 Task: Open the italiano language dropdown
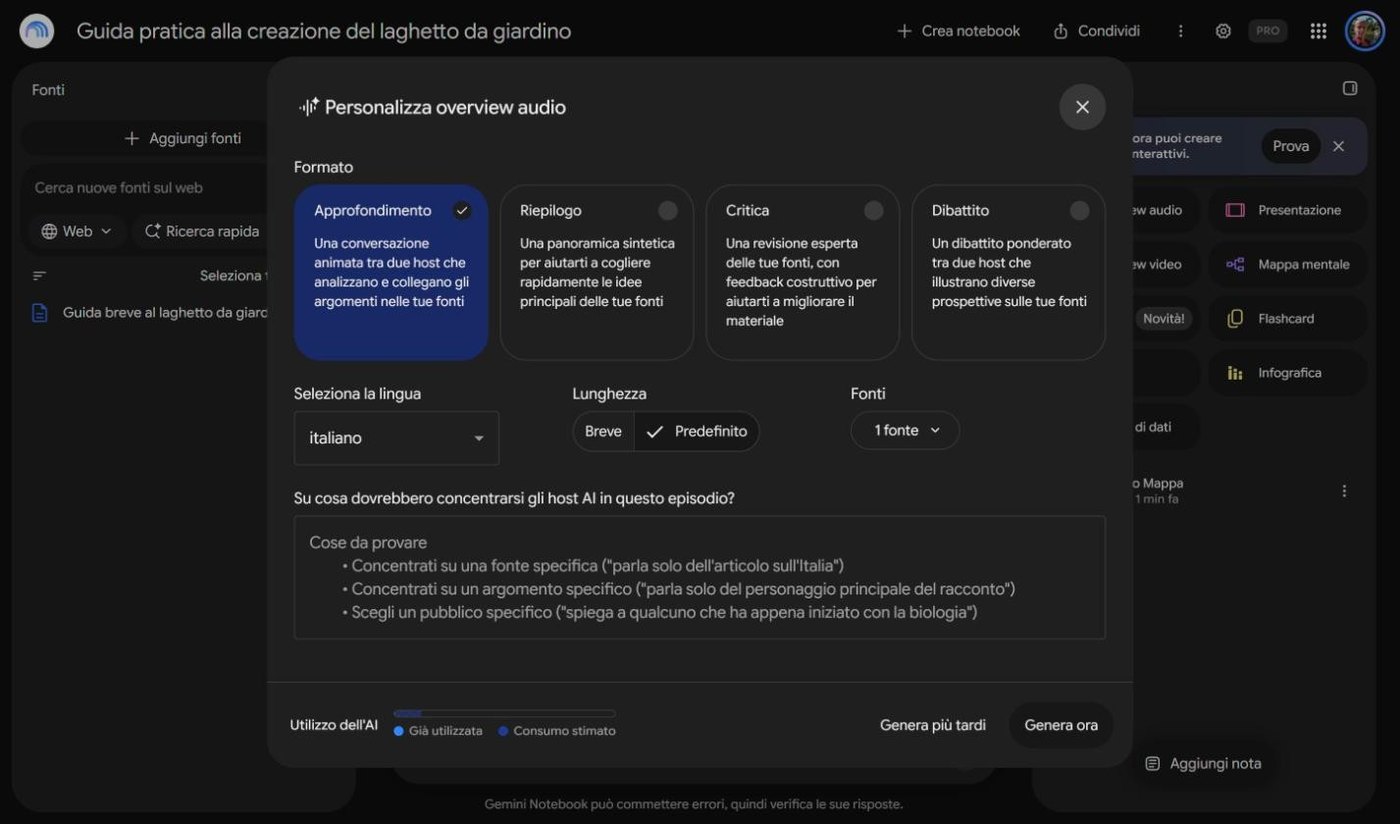click(x=397, y=438)
